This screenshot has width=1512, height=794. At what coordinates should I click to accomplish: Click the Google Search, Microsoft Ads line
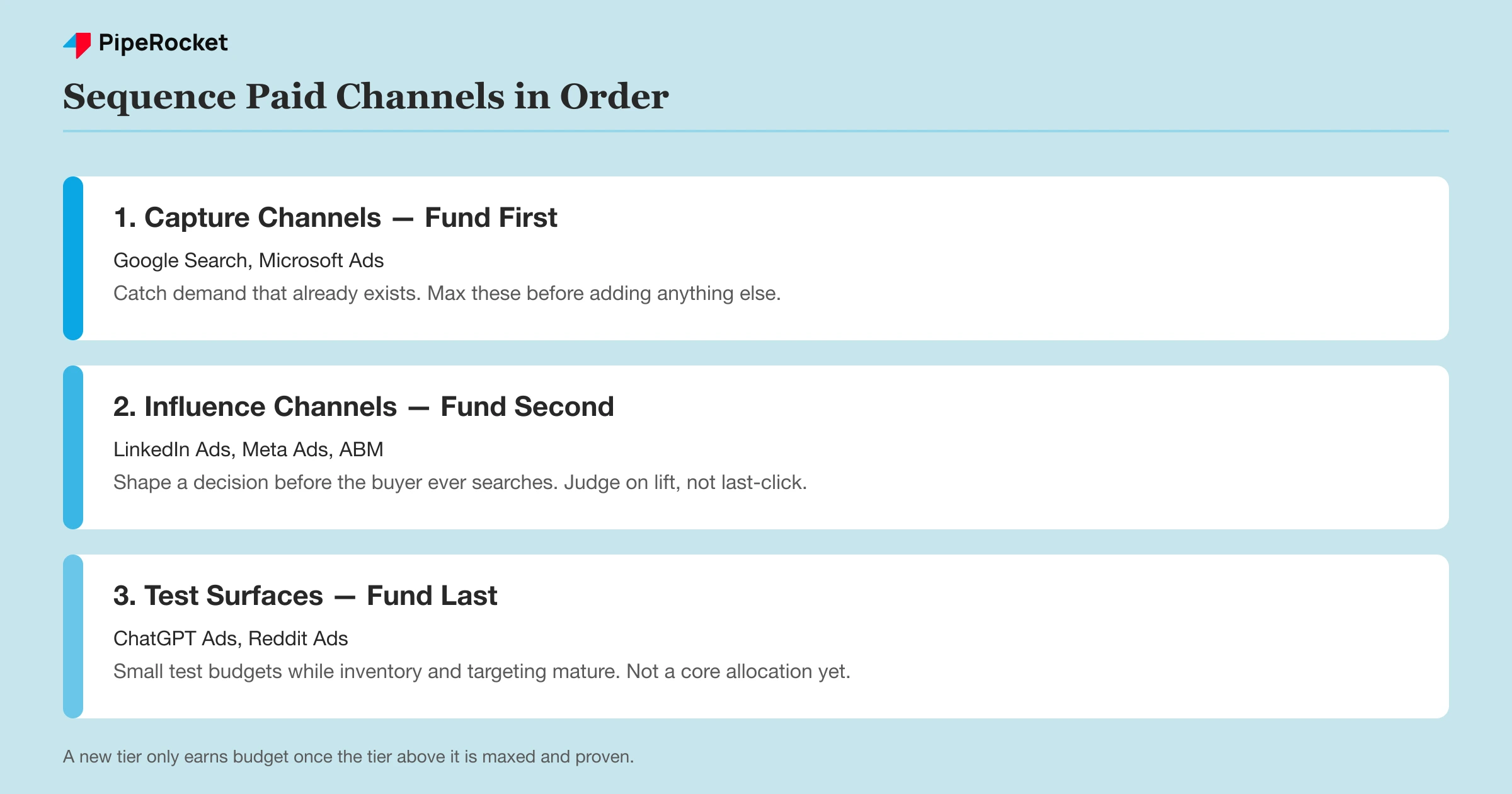pos(248,260)
